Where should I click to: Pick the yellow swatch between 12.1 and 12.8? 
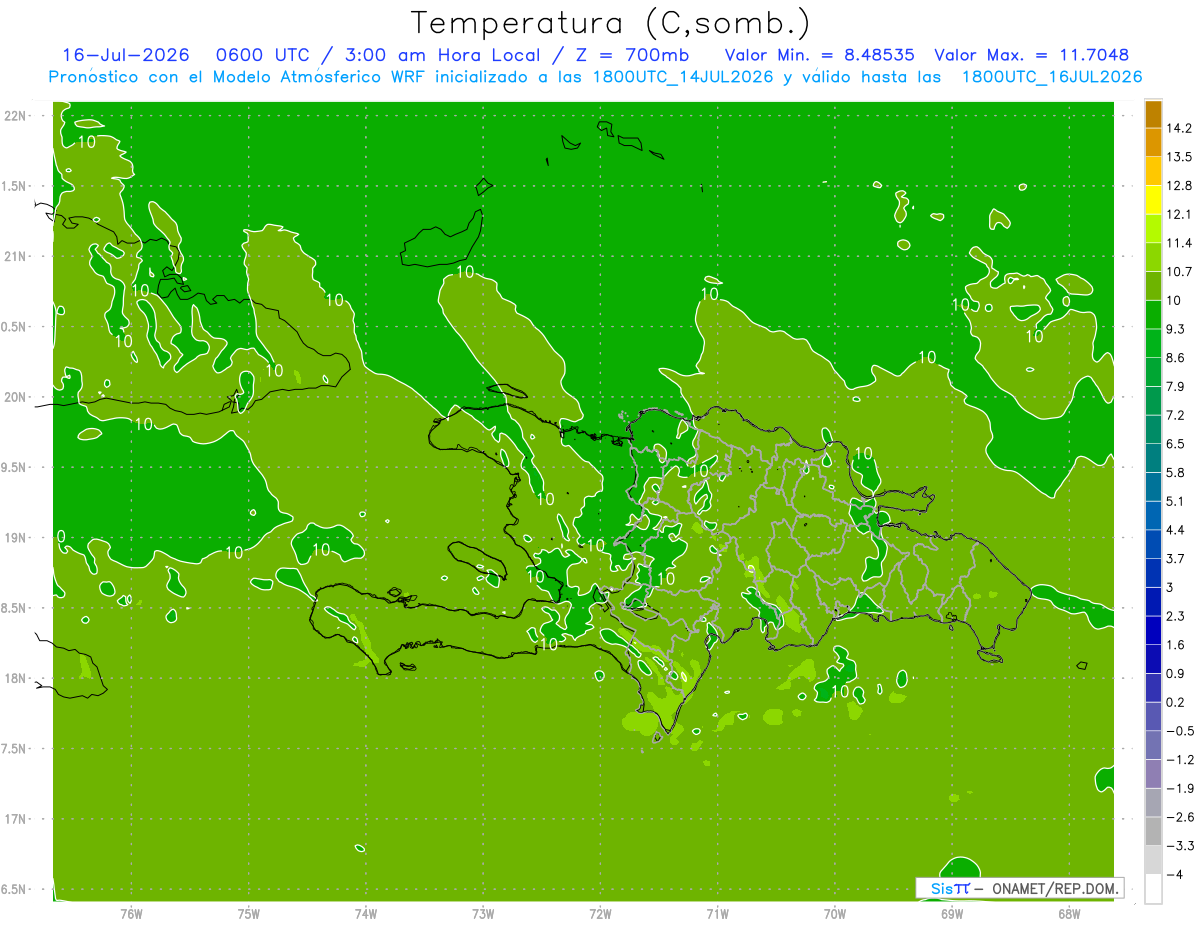[1152, 200]
